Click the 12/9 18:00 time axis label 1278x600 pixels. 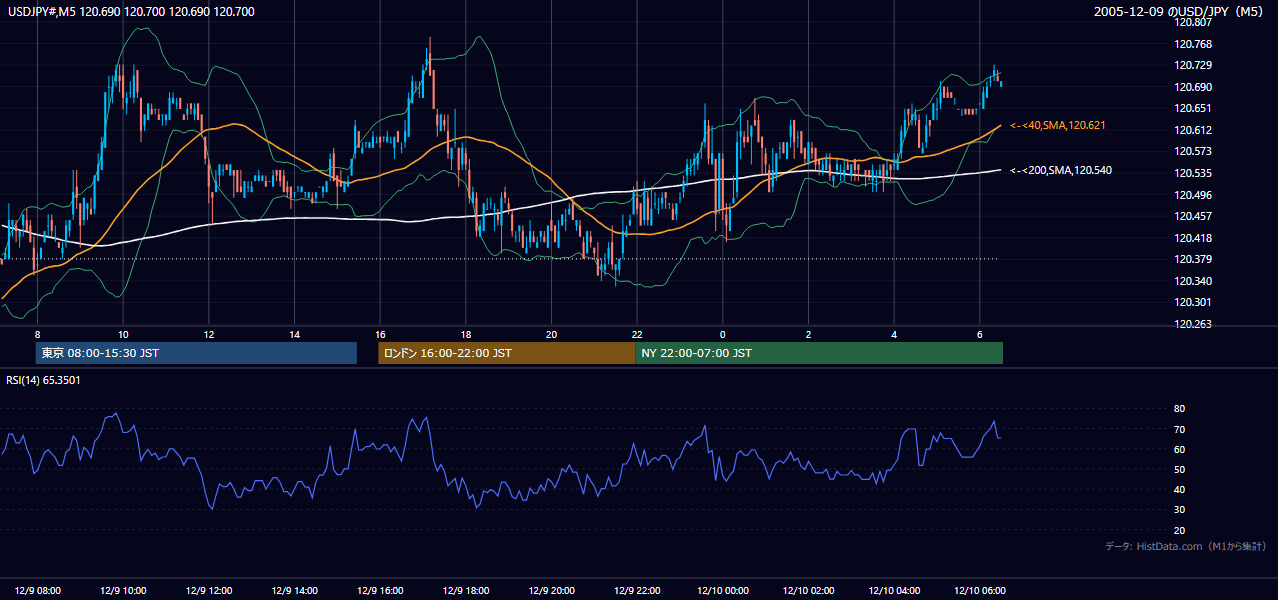(x=466, y=591)
